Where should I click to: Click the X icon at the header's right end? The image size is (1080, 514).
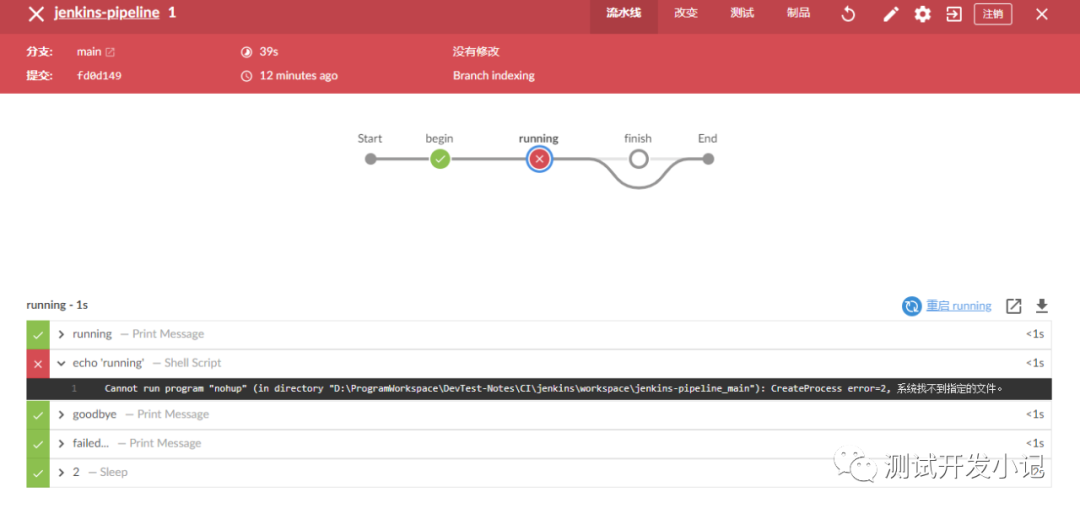[1042, 14]
